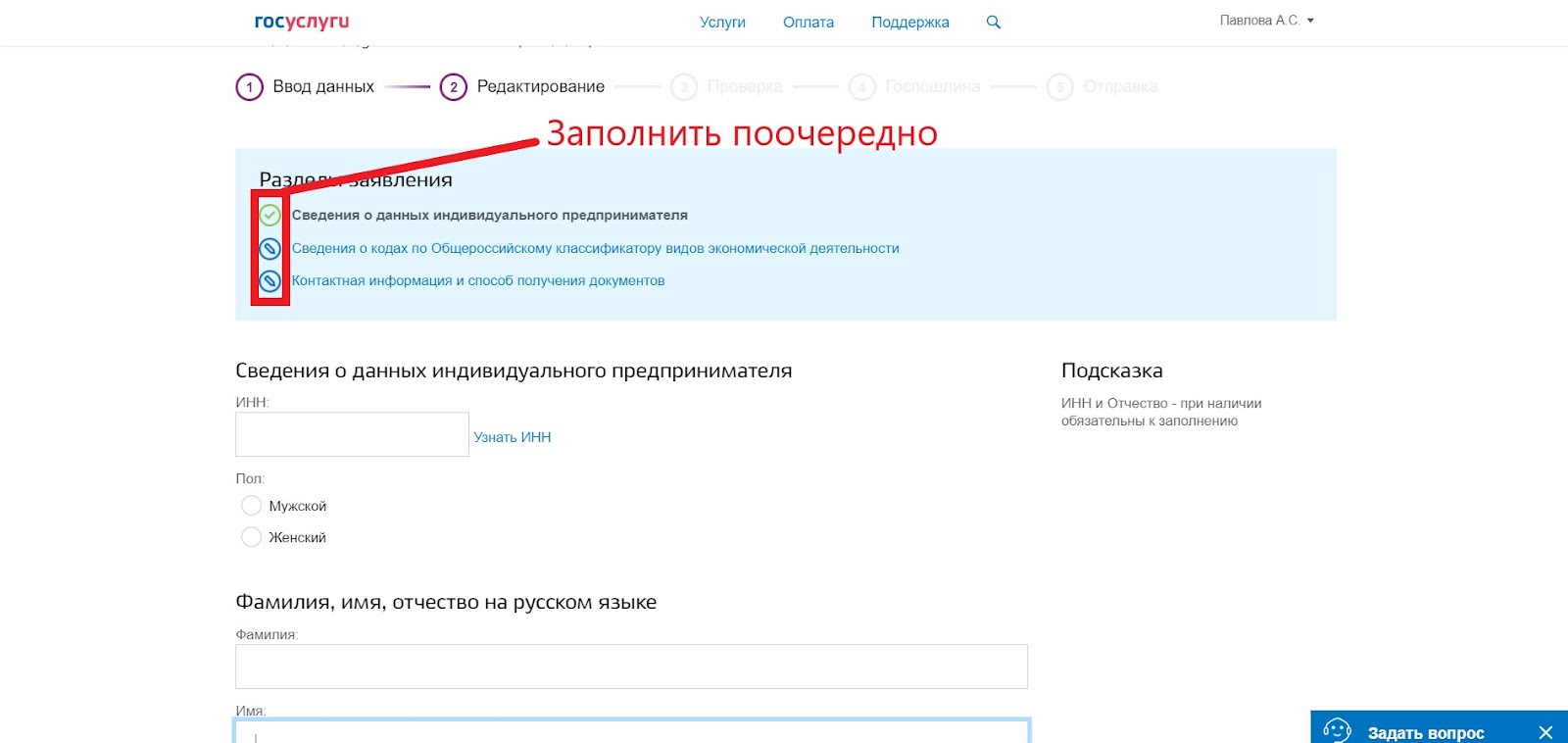Image resolution: width=1568 pixels, height=743 pixels.
Task: Click into the ИНН input field
Action: click(x=352, y=434)
